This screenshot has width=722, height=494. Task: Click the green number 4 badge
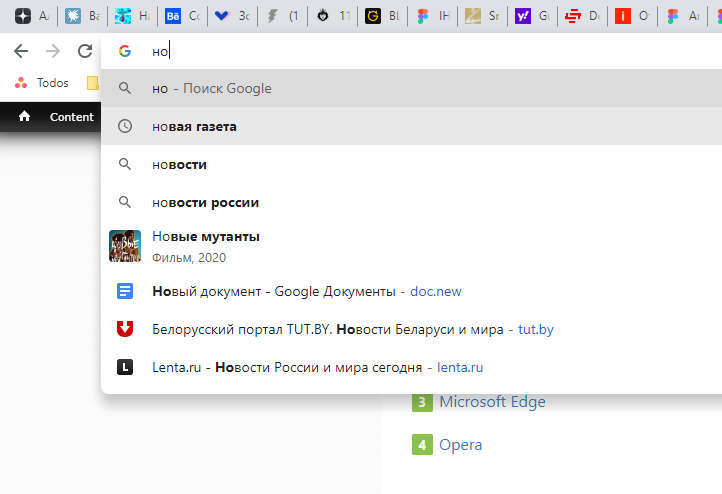click(422, 445)
